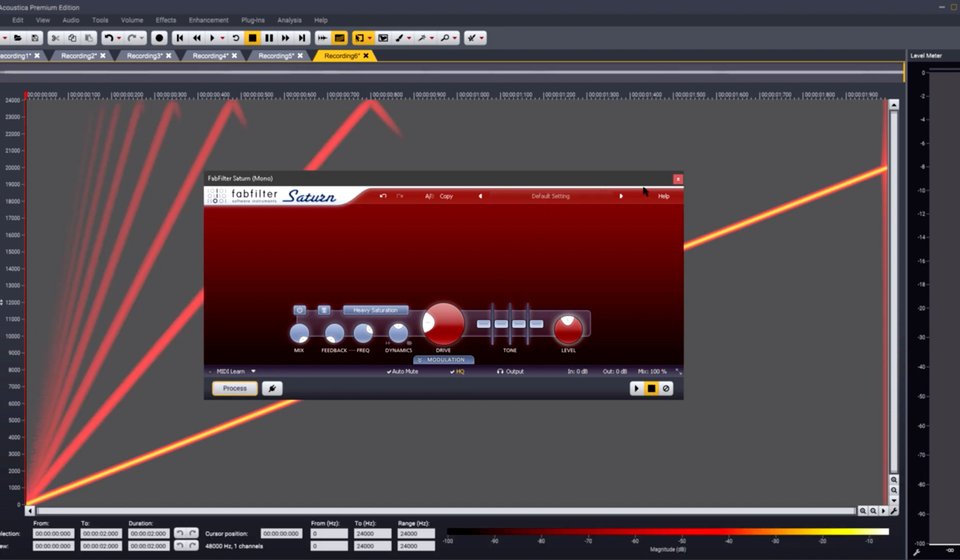Viewport: 960px width, 560px height.
Task: Click Copy in Saturn header
Action: coord(446,196)
